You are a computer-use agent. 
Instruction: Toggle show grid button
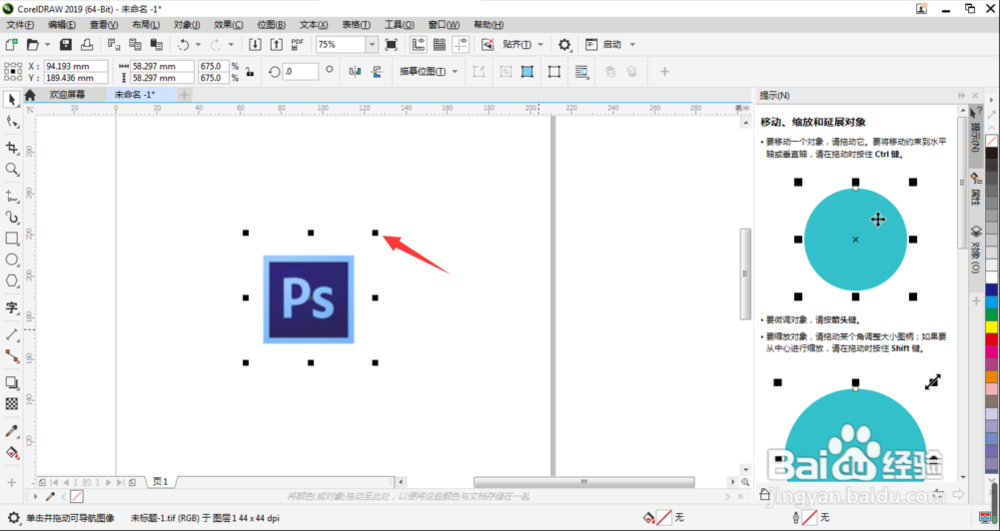(x=439, y=45)
